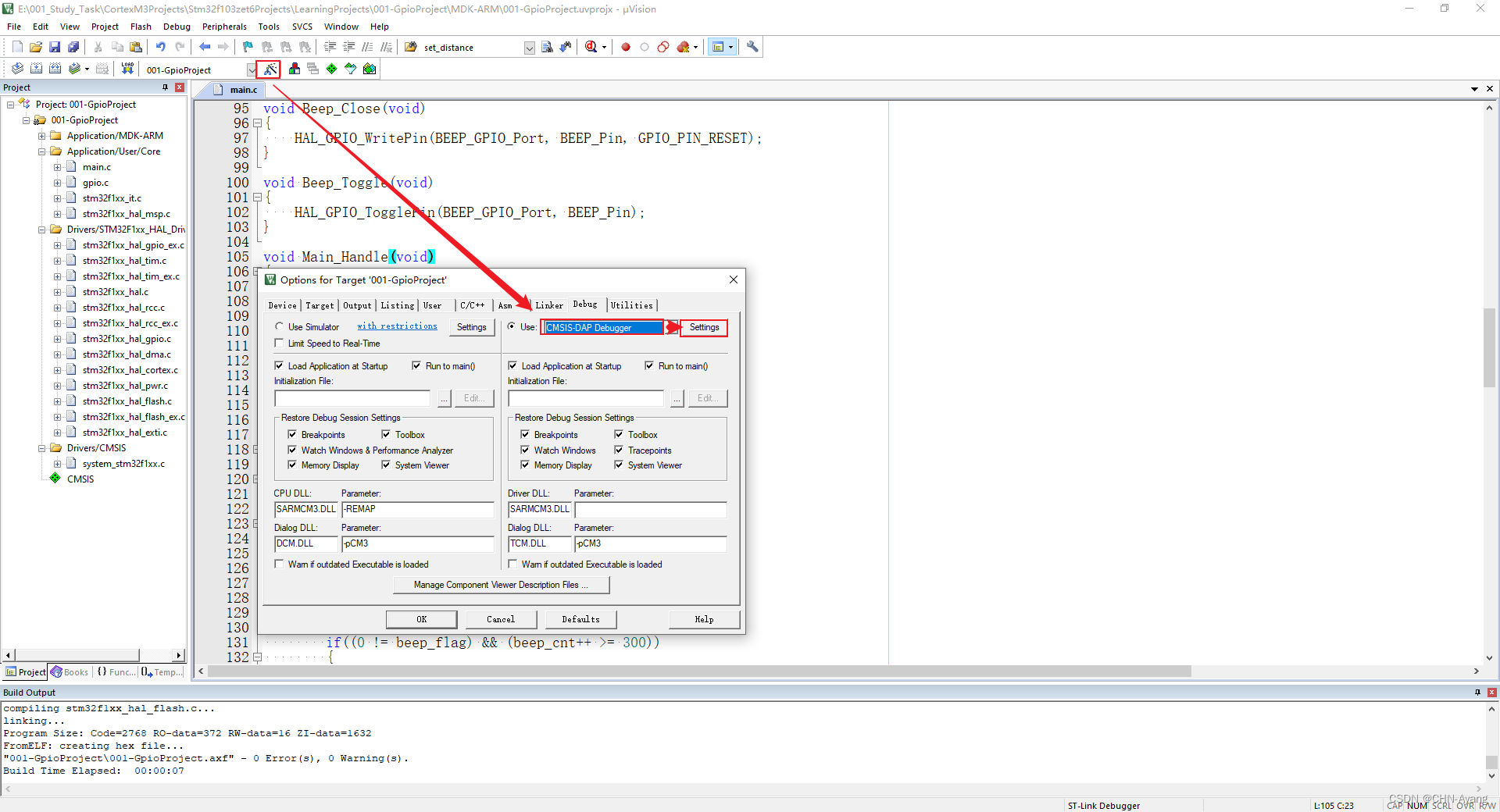Start debug session with magnifier d icon
This screenshot has height=812, width=1500.
(591, 47)
